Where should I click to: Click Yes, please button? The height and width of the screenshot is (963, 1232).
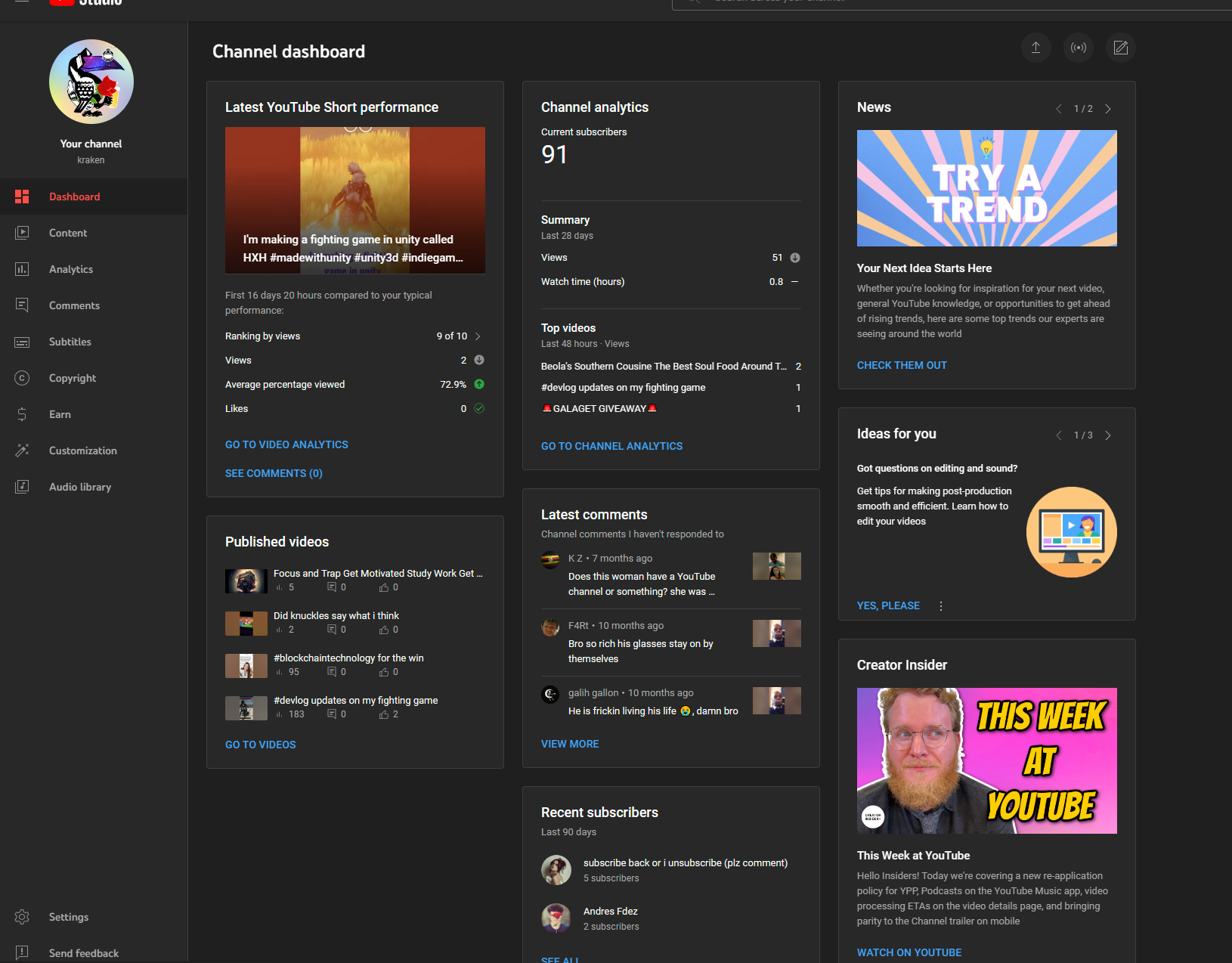888,605
